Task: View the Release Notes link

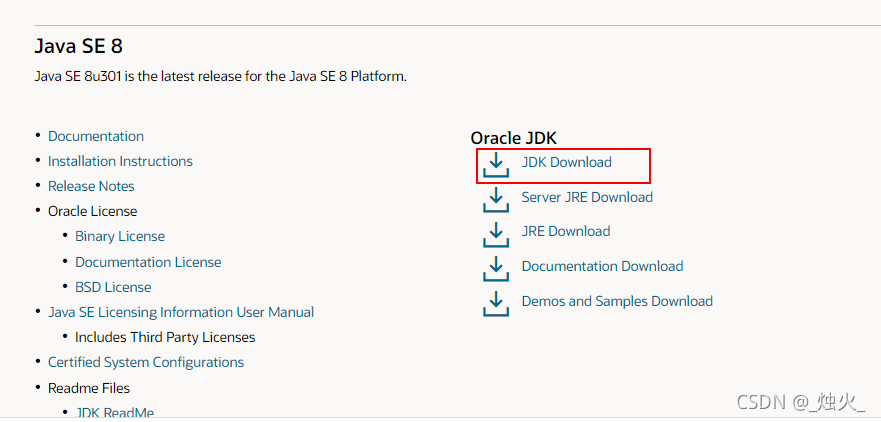Action: click(91, 186)
